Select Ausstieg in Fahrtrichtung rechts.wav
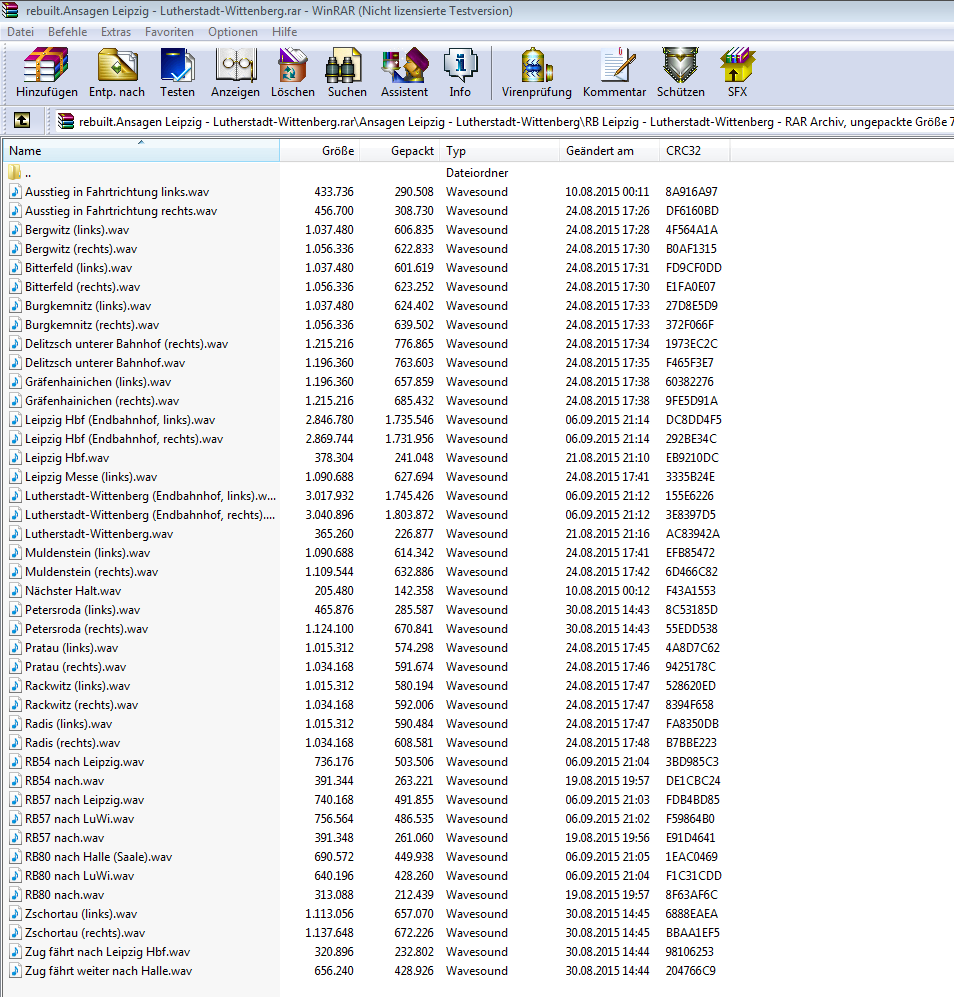 (121, 210)
